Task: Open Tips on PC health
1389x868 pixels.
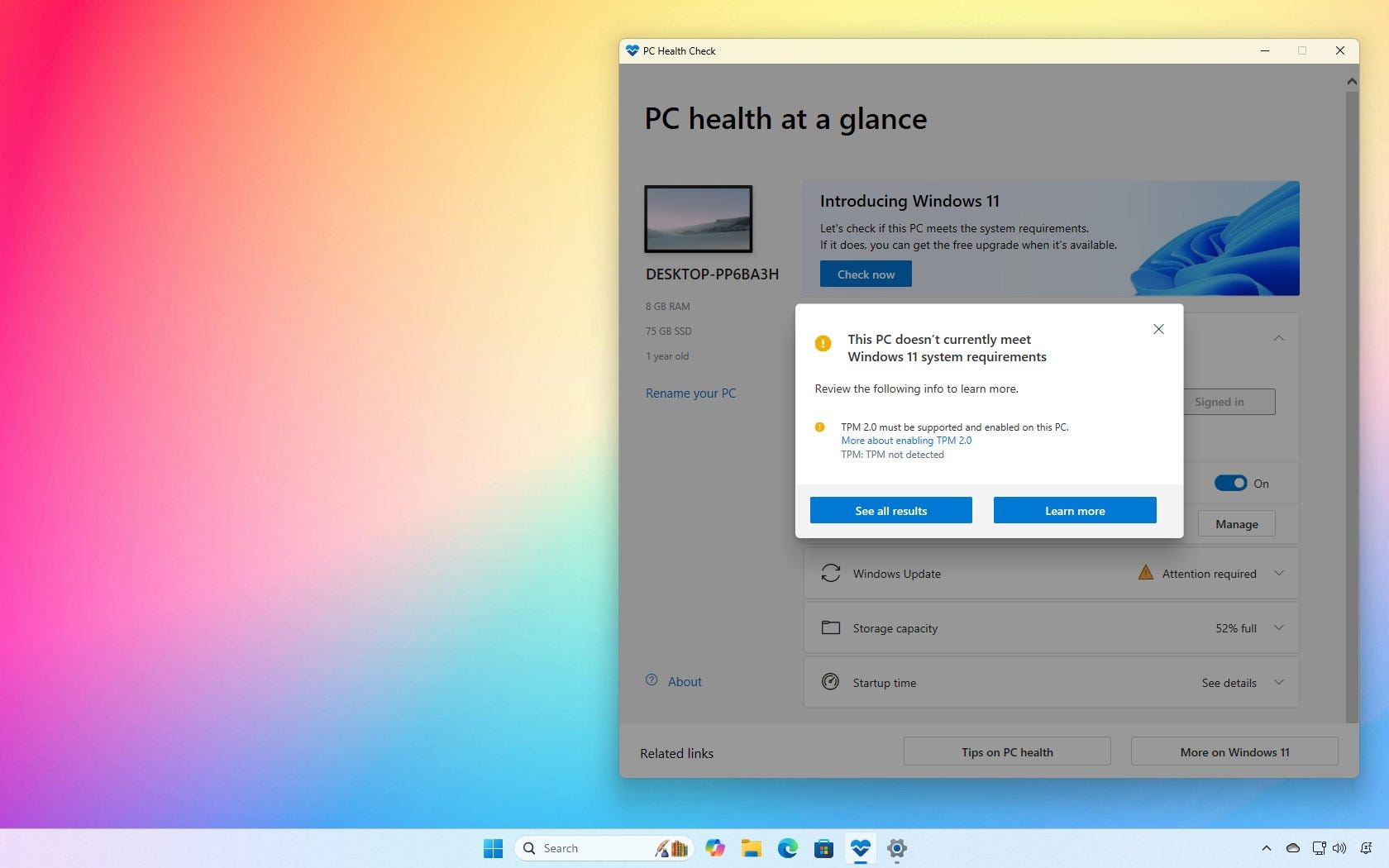Action: (1007, 752)
